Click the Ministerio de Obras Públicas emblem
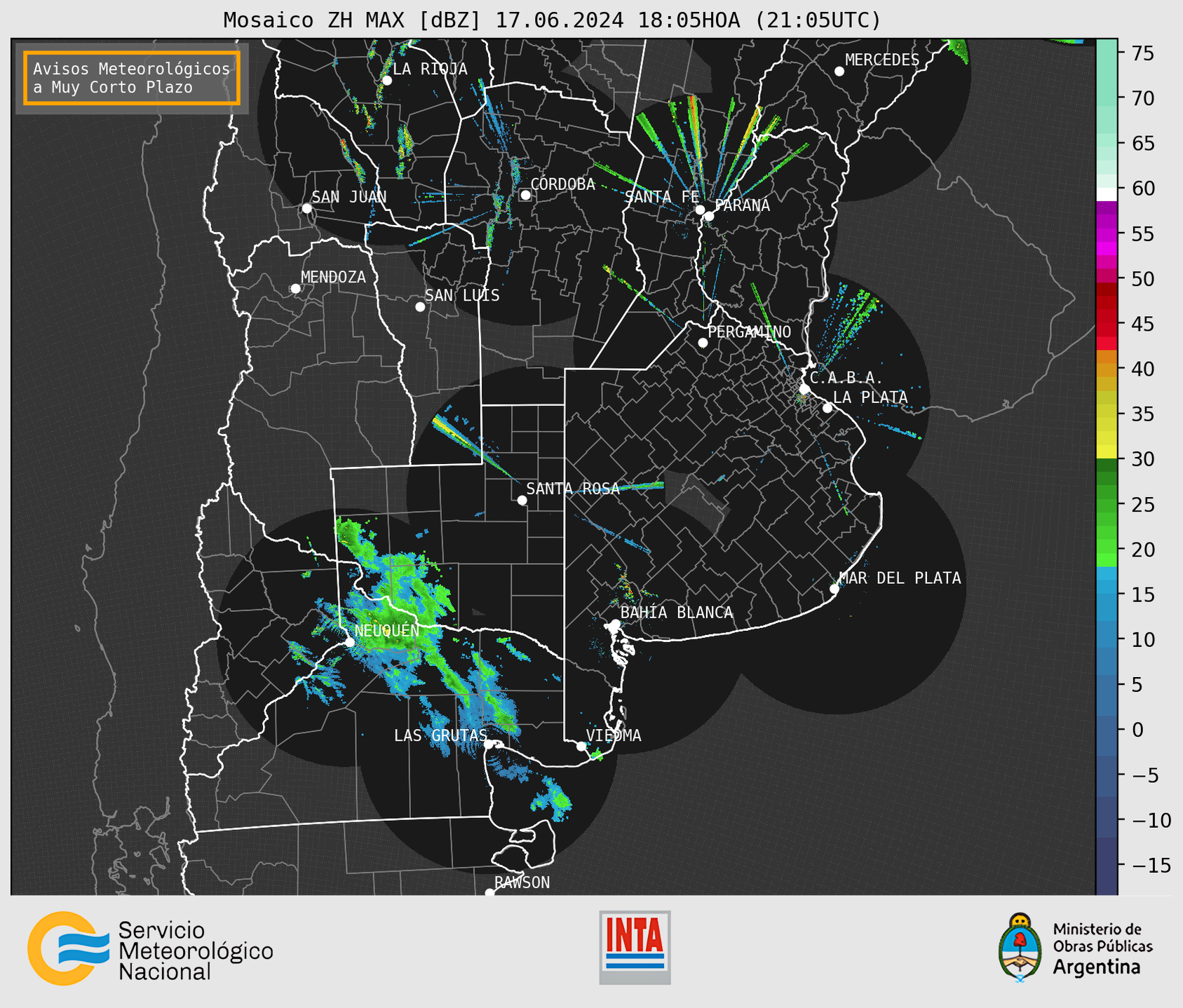1183x1008 pixels. (1020, 947)
